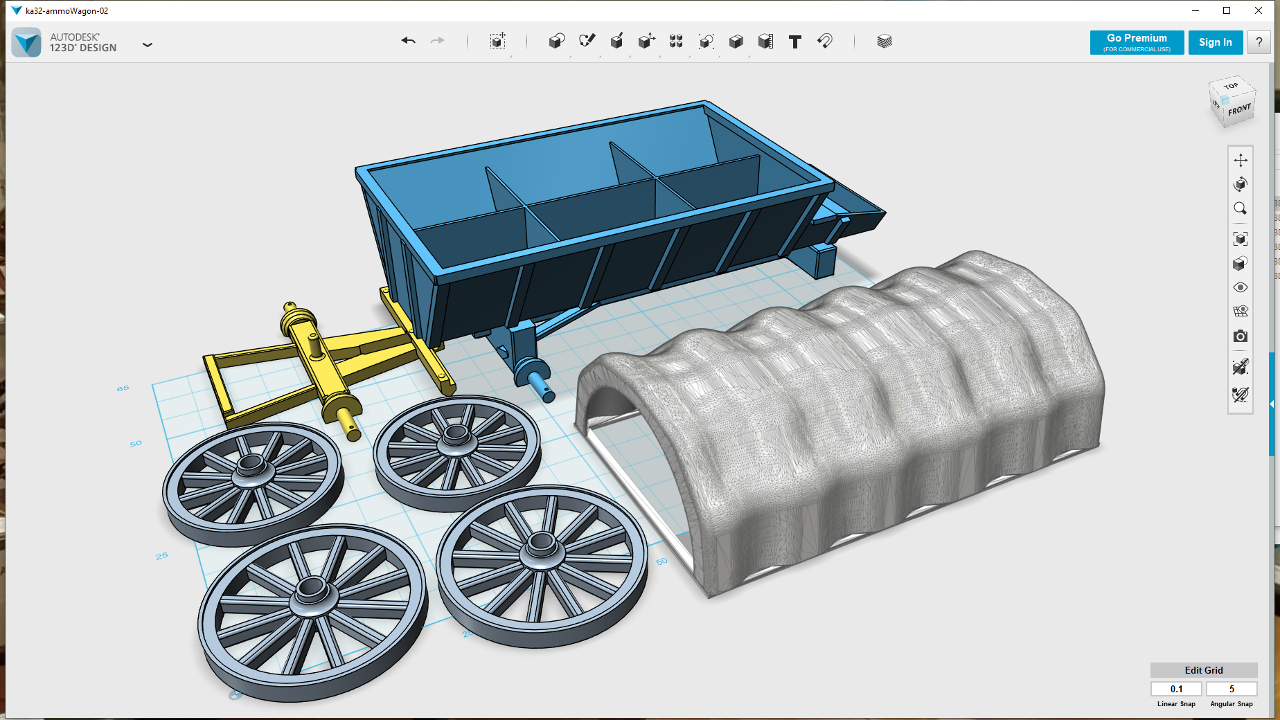Open the Pattern tools
The image size is (1280, 720).
676,41
